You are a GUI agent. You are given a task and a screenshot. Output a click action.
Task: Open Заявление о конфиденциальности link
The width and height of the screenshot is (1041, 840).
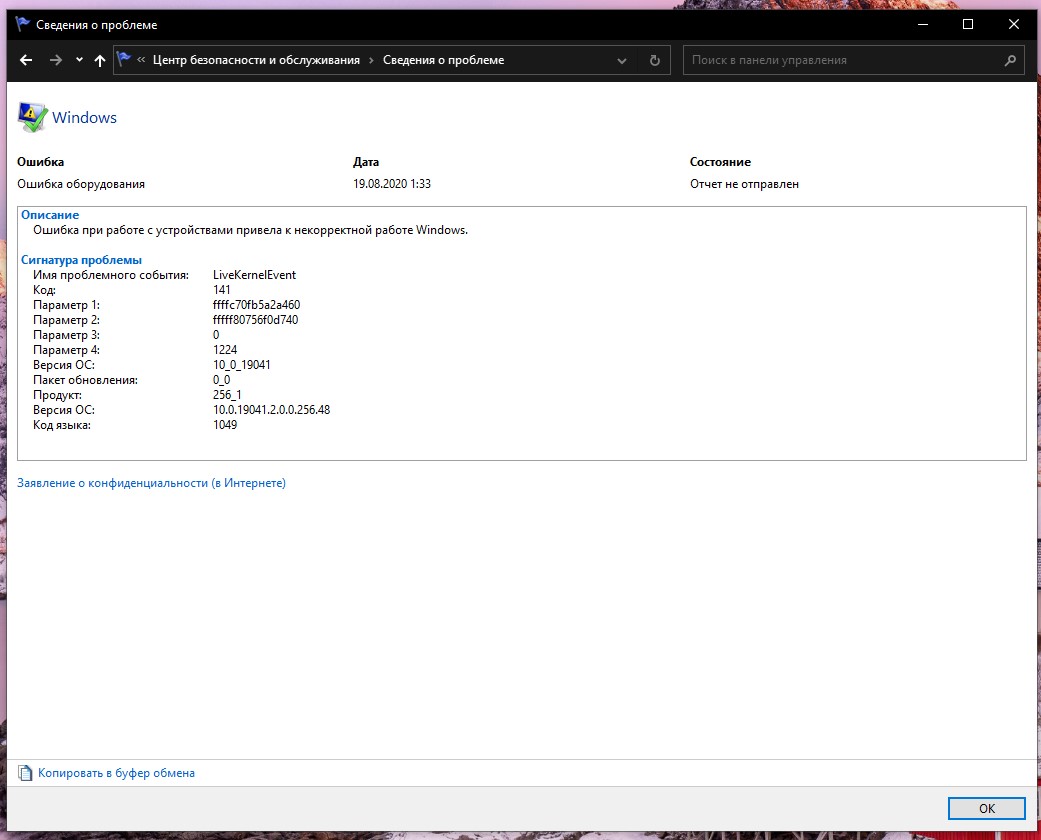pyautogui.click(x=151, y=483)
